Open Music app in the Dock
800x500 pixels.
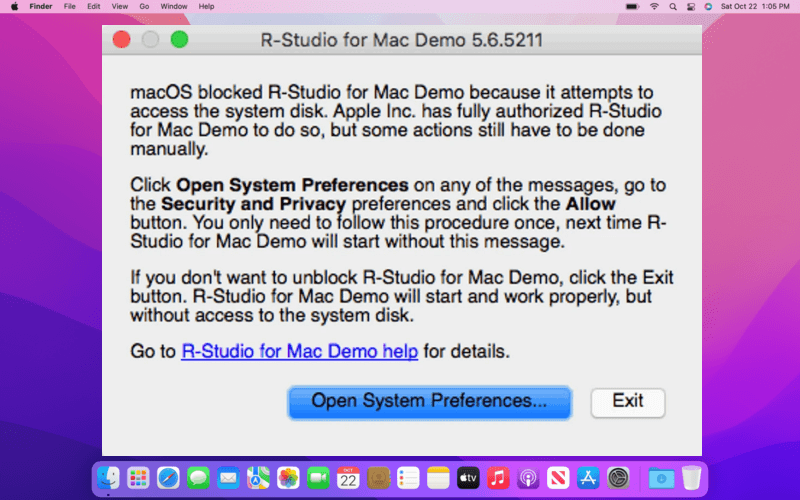pos(498,479)
